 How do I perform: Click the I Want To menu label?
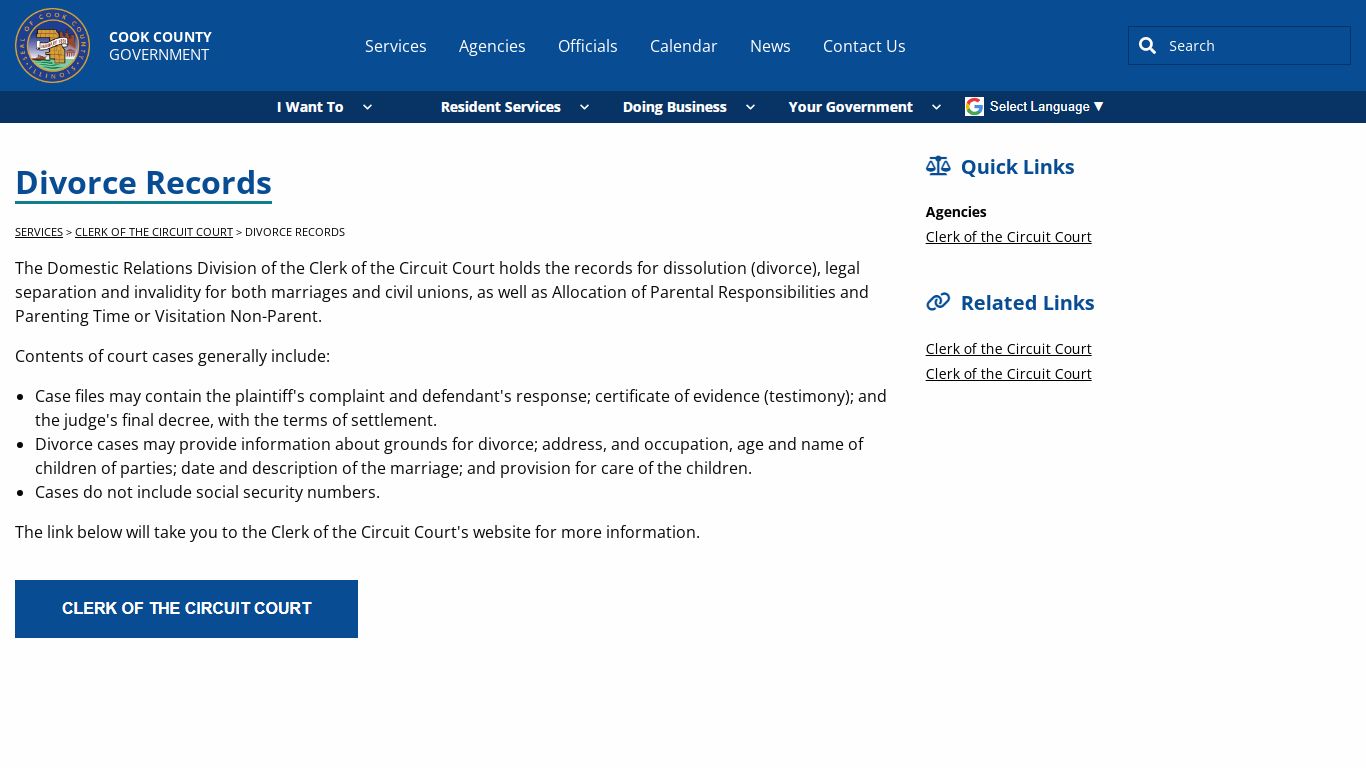(310, 107)
